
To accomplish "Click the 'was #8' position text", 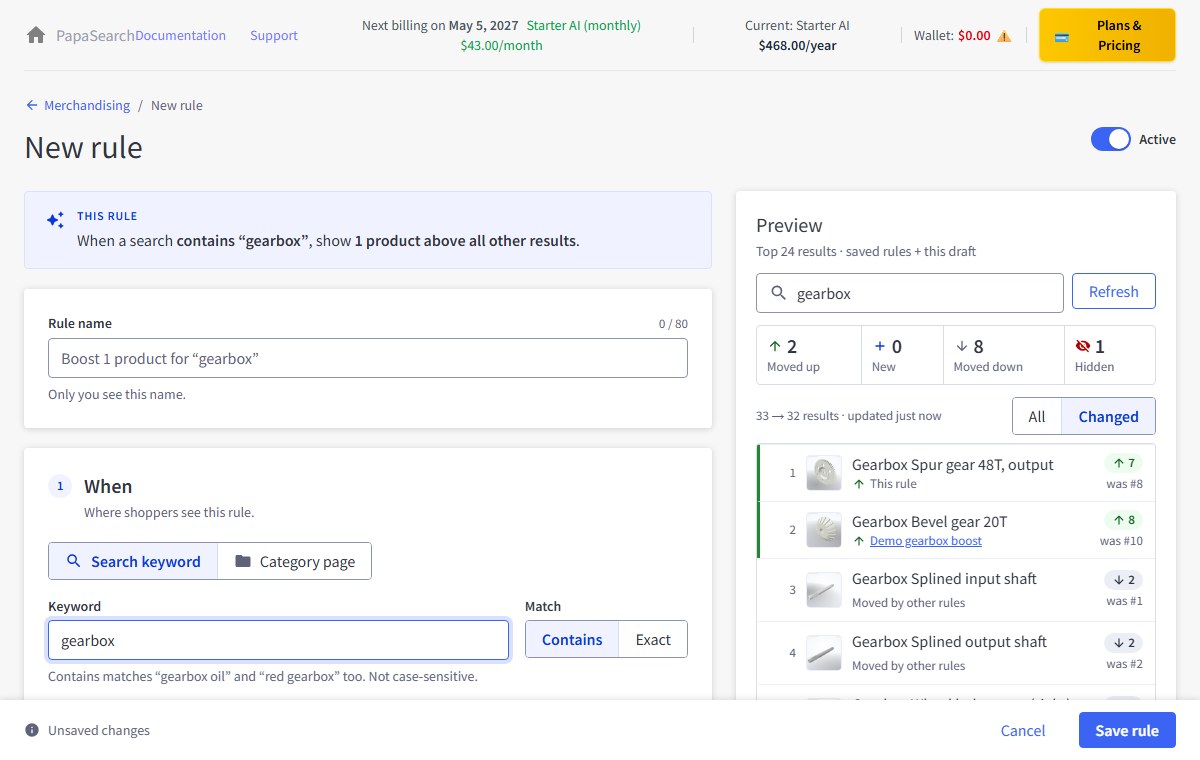I will [1124, 484].
